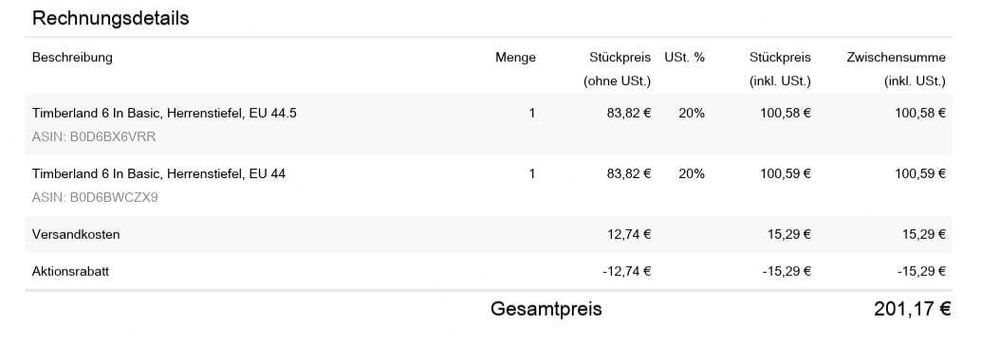
Task: Click the total amount 201,17 €
Action: (x=913, y=309)
